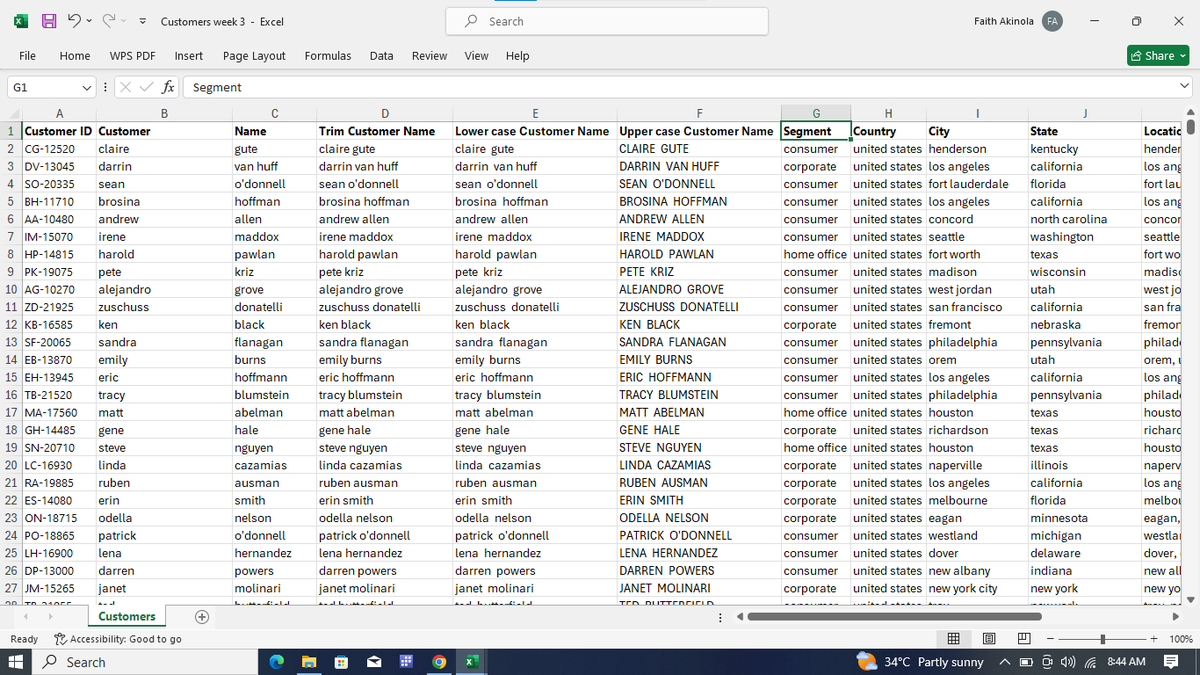
Task: Open Microsoft Store from taskbar
Action: (x=341, y=662)
